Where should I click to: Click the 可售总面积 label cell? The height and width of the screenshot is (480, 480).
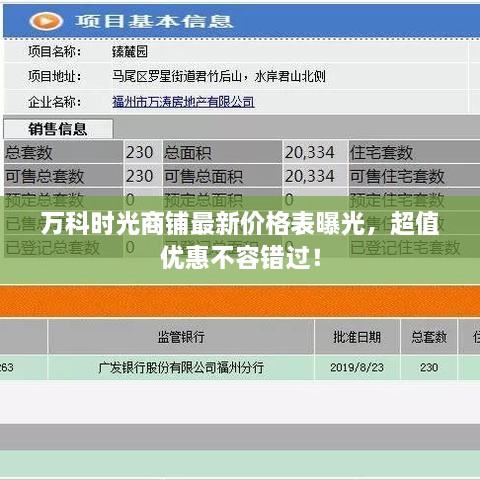[x=222, y=176]
